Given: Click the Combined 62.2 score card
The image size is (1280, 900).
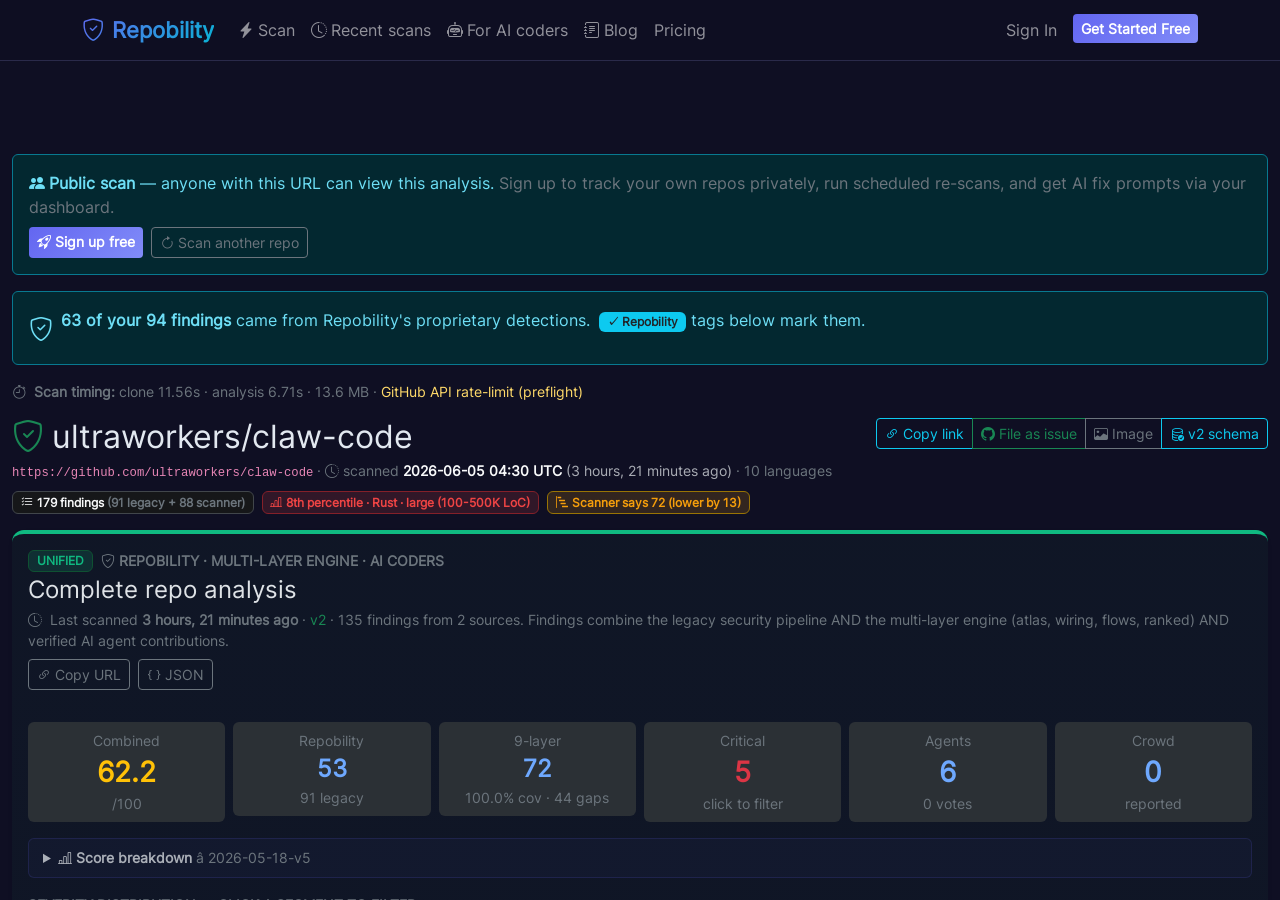Looking at the screenshot, I should (x=126, y=772).
